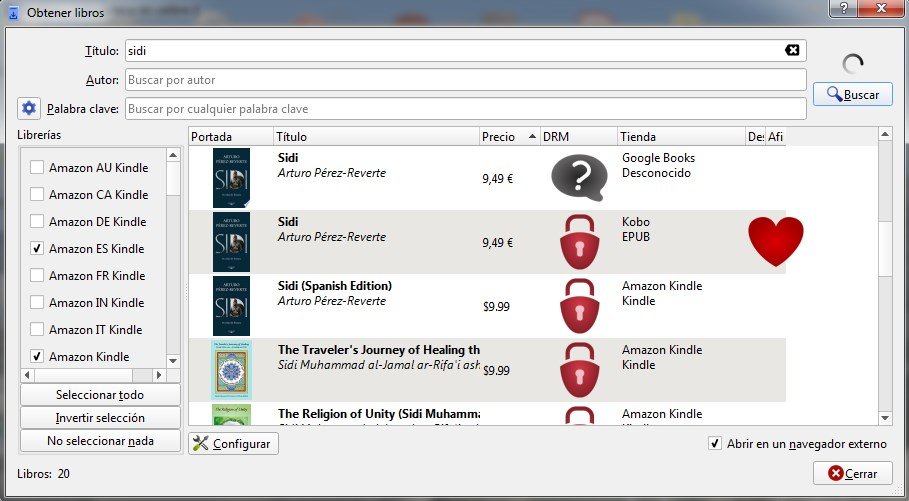
Task: Click the padlock icon for Sidi (Spanish Edition)
Action: [579, 306]
